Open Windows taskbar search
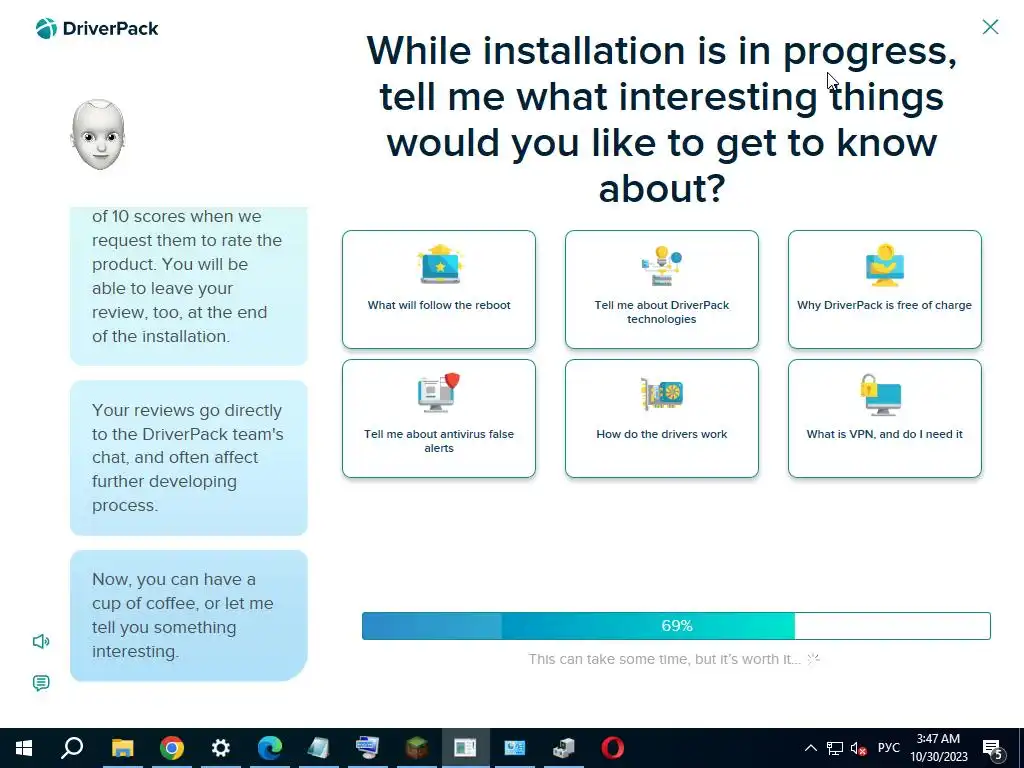The width and height of the screenshot is (1024, 768). [72, 748]
